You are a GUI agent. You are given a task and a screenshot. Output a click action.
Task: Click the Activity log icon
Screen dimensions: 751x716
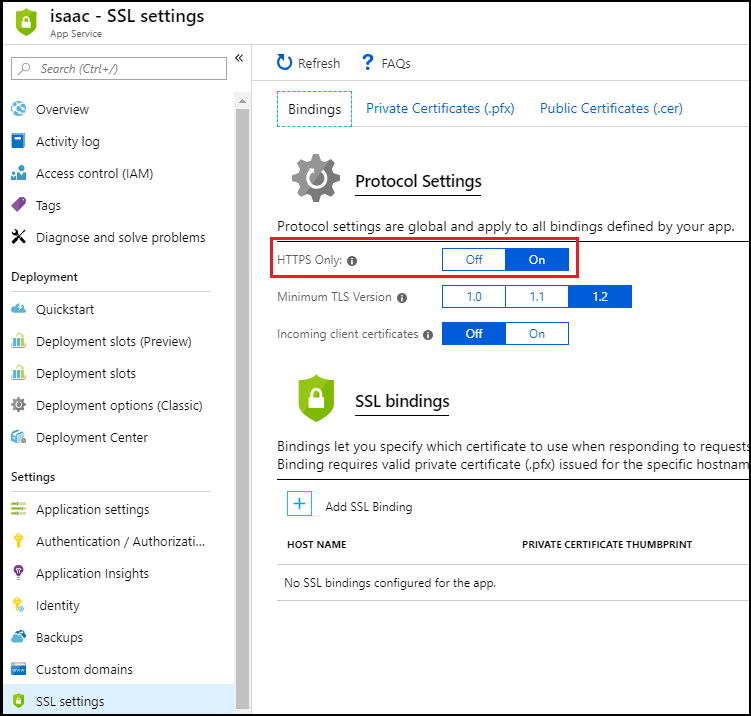18,141
